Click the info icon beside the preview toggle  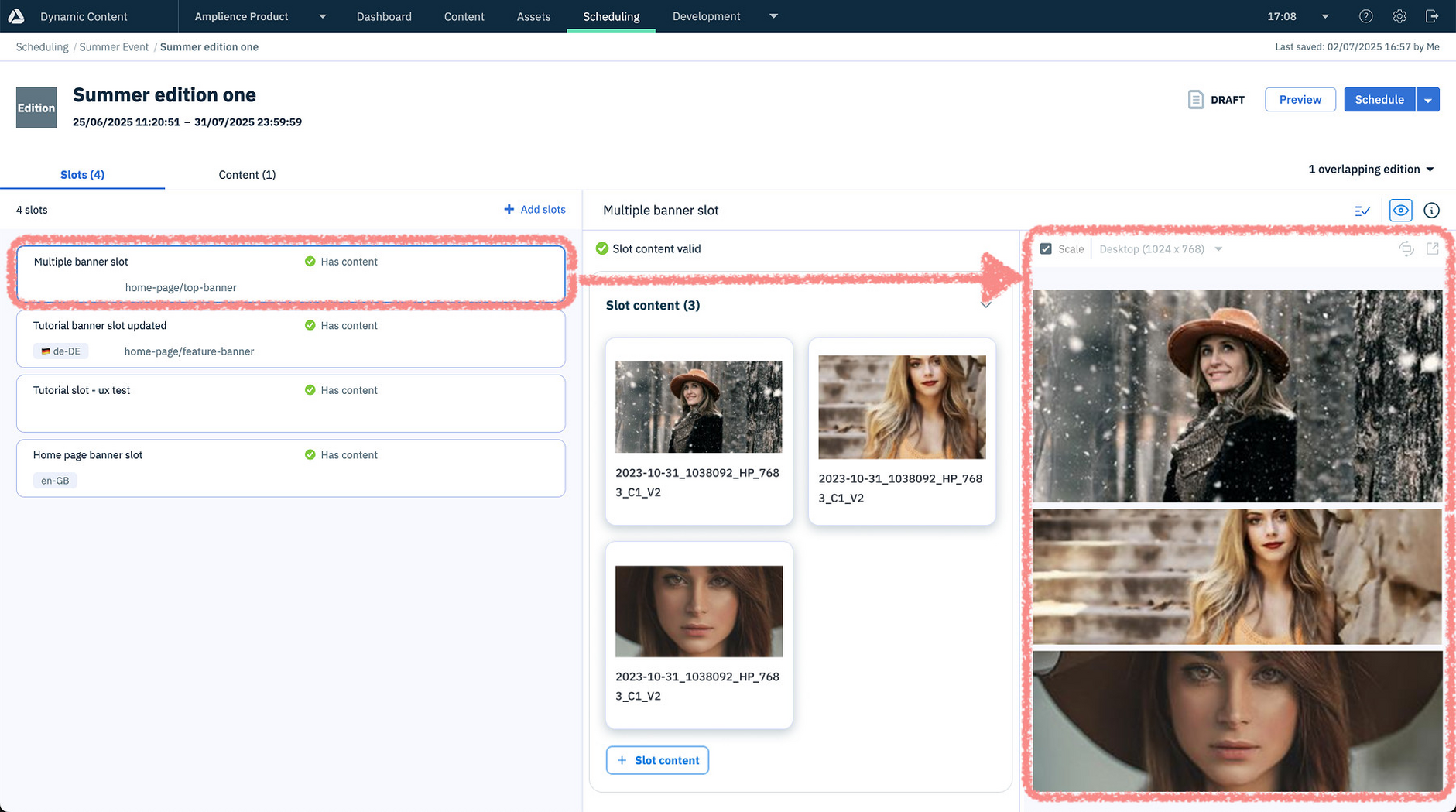coord(1431,210)
